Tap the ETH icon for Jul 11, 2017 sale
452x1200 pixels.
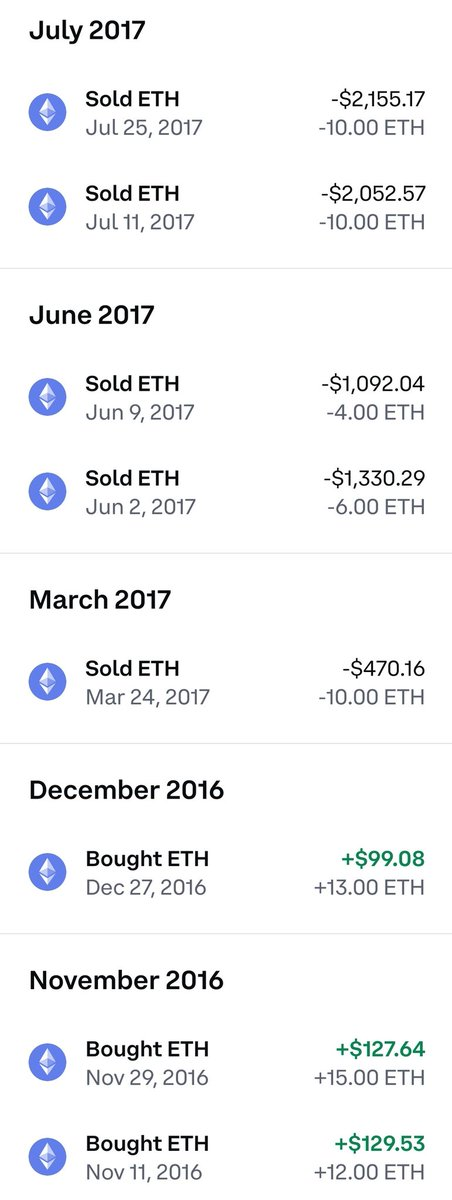click(47, 206)
